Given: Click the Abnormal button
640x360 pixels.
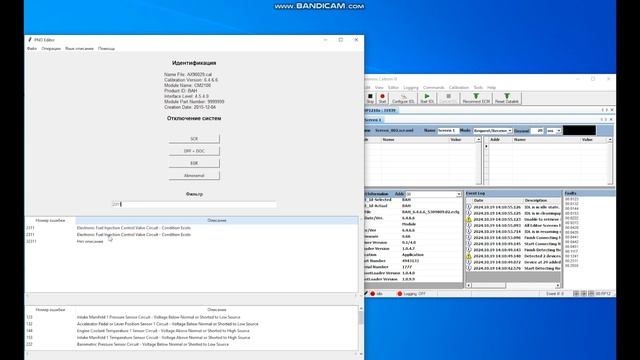Looking at the screenshot, I should point(194,176).
